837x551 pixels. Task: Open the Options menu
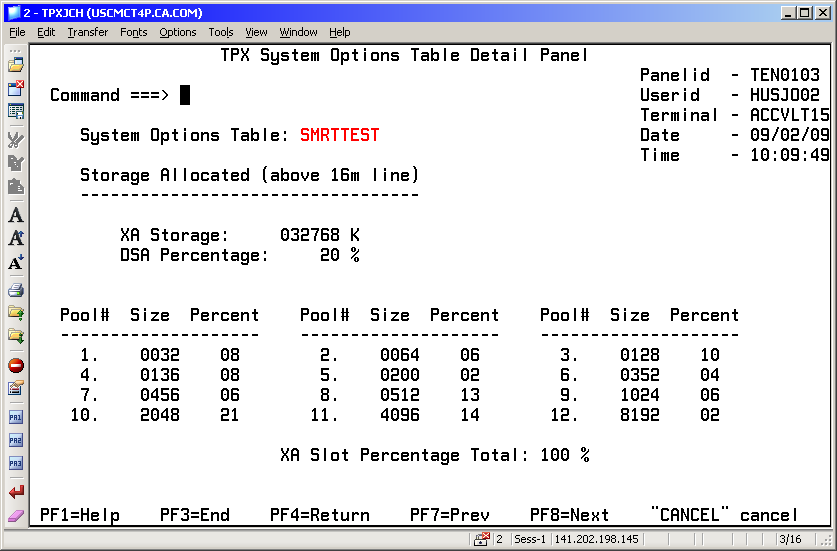(x=178, y=32)
